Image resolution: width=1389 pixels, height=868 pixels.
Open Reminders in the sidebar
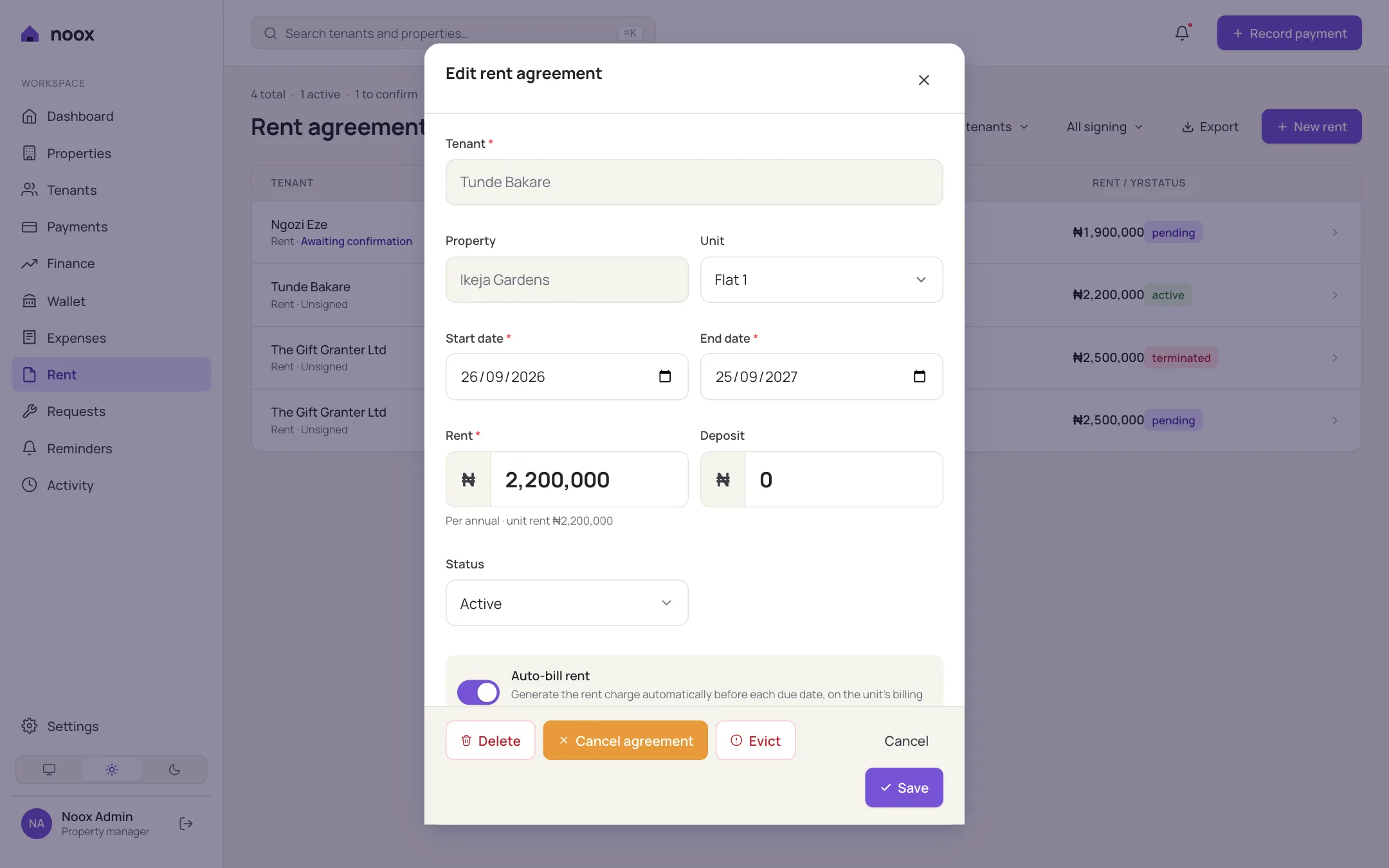click(x=111, y=448)
